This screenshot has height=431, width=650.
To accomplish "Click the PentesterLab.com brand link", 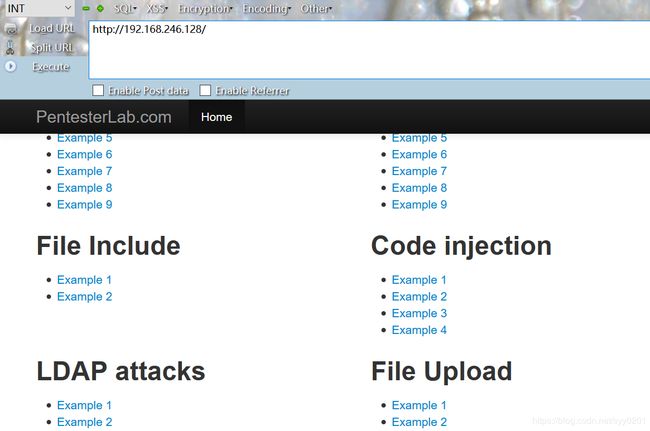I will point(104,117).
